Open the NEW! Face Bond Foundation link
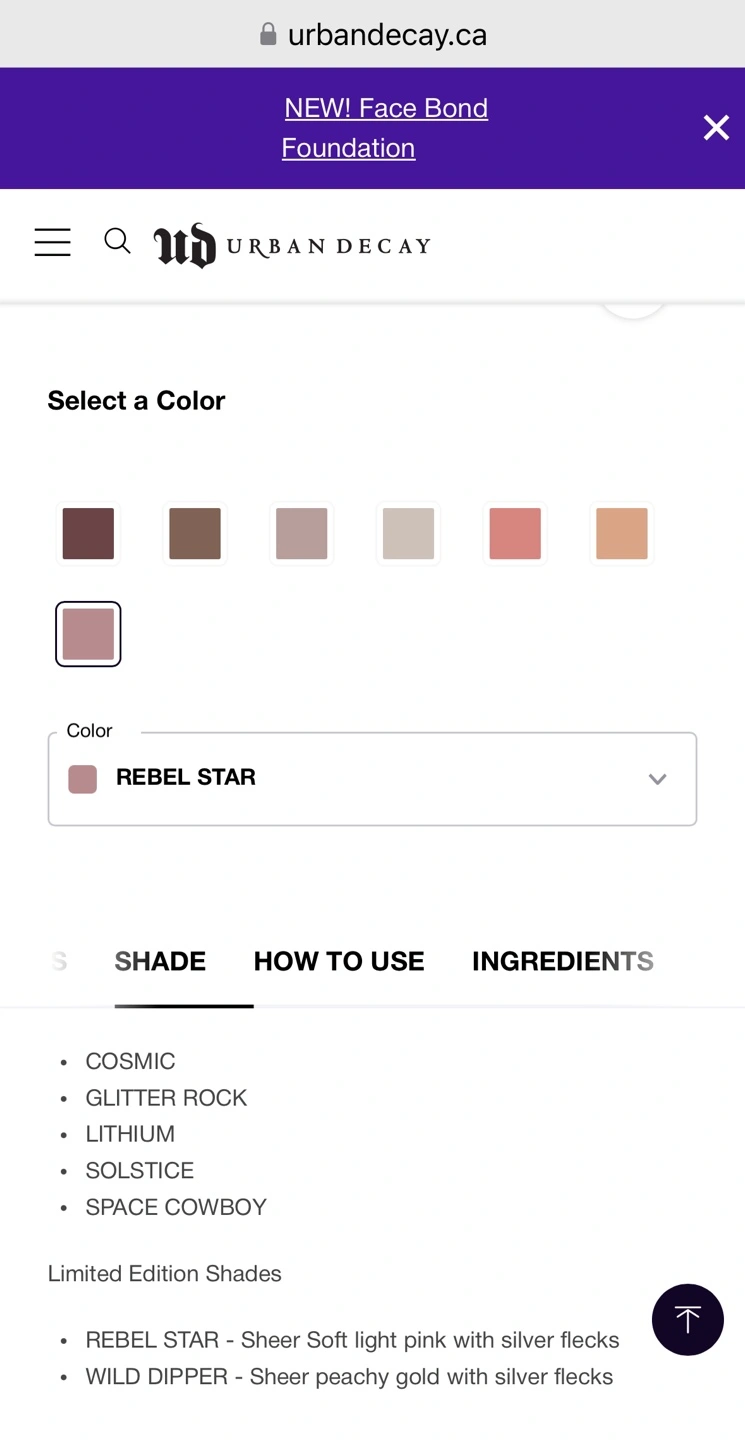This screenshot has height=1440, width=745. click(385, 128)
